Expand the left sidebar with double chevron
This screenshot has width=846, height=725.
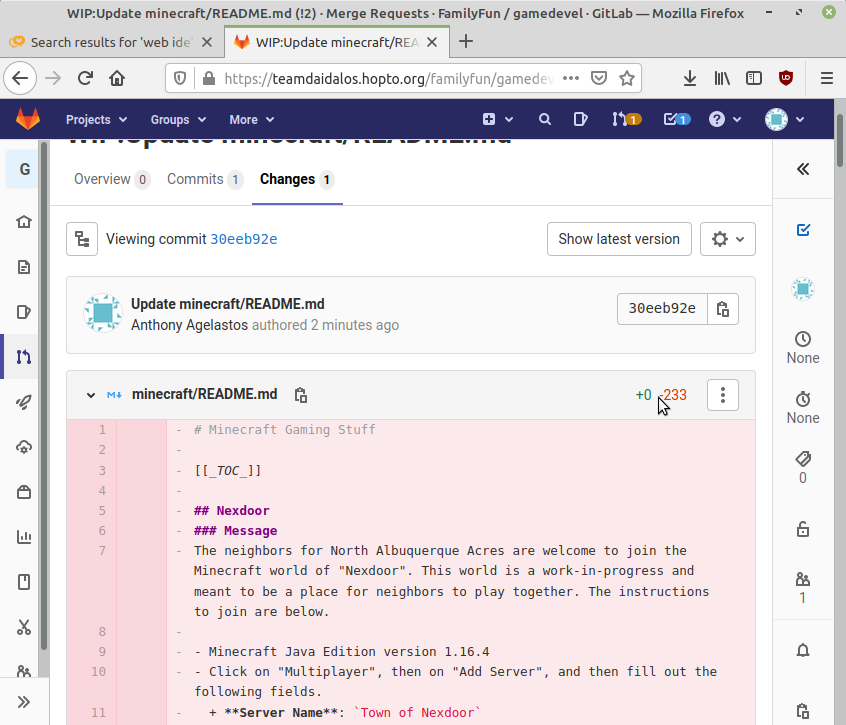(x=24, y=702)
